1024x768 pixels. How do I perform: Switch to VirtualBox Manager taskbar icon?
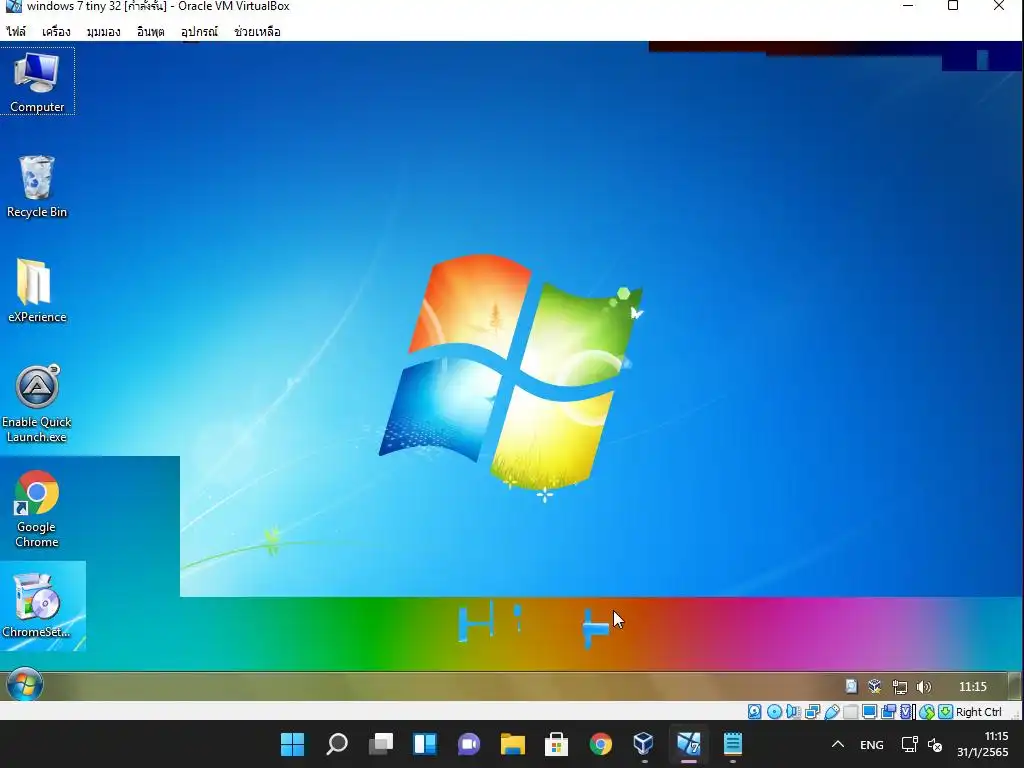(644, 744)
